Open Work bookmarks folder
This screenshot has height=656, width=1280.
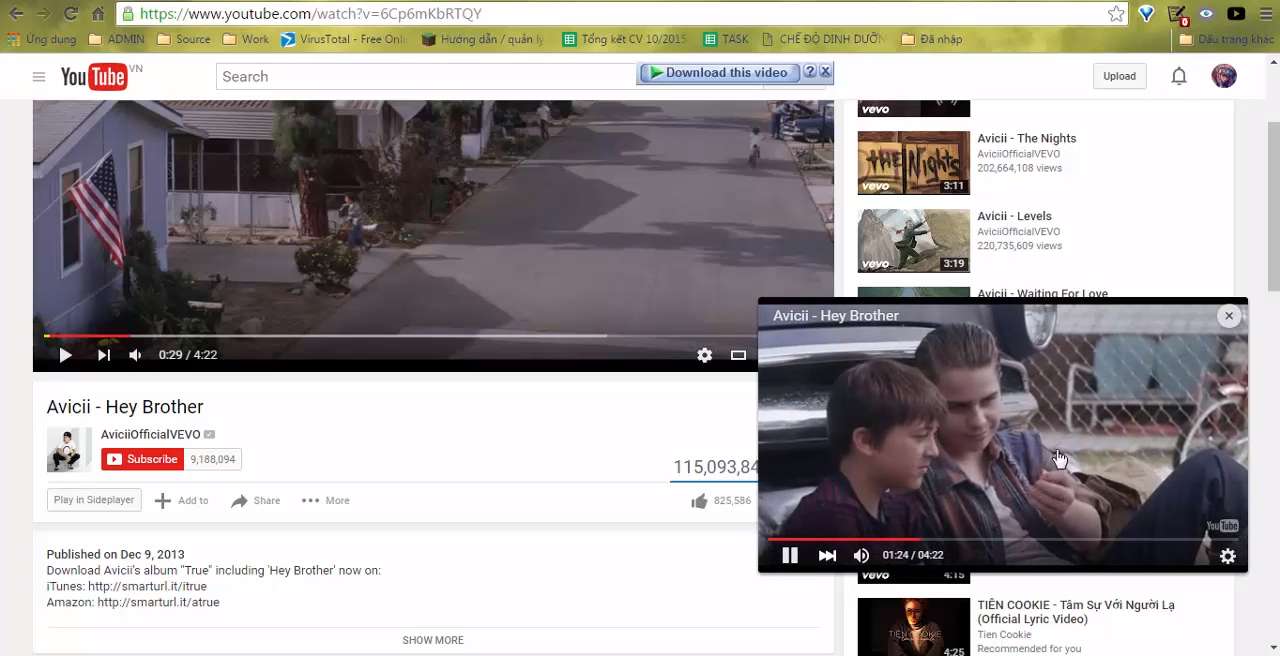pos(246,39)
